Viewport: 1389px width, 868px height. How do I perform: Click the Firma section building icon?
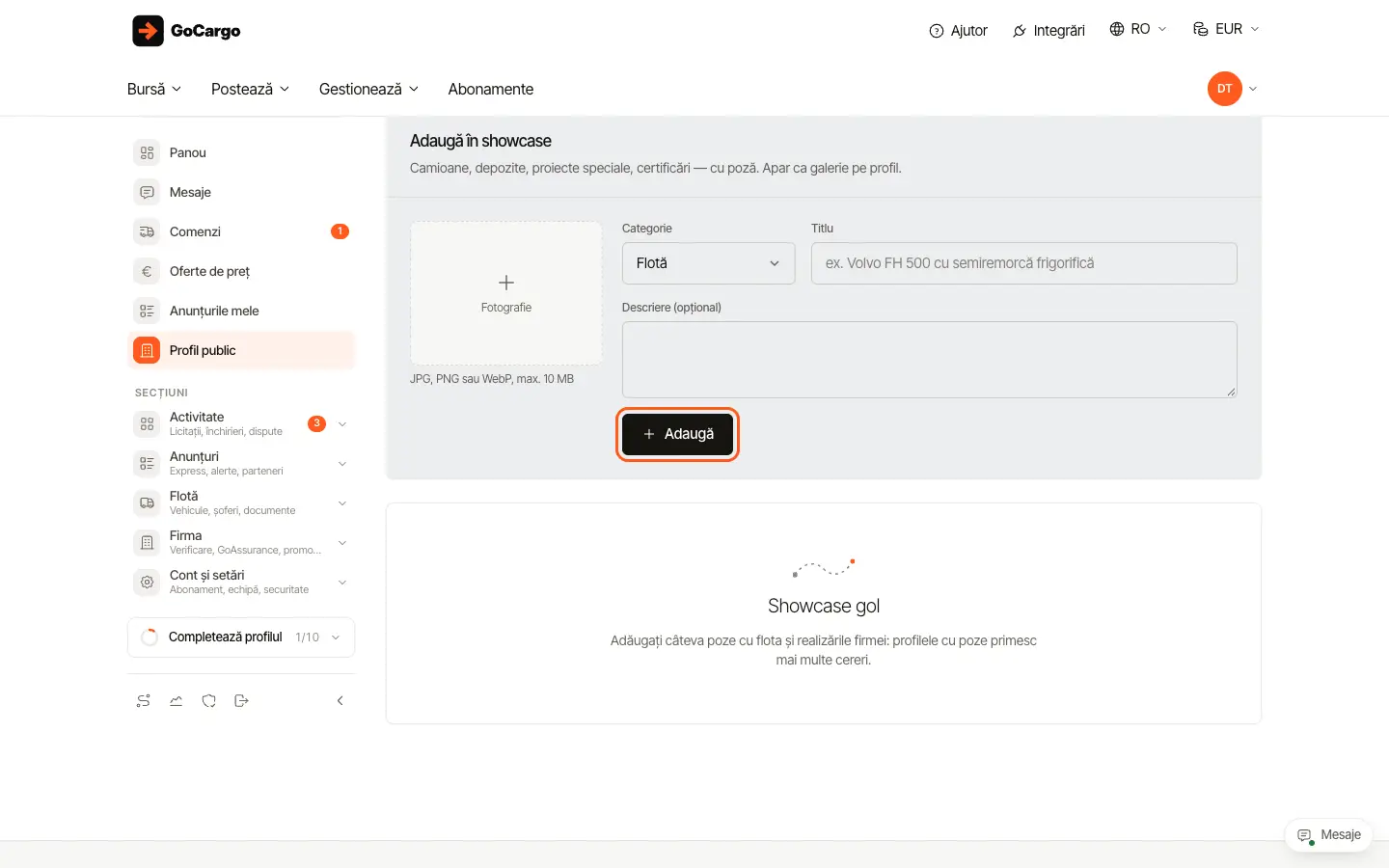point(147,542)
